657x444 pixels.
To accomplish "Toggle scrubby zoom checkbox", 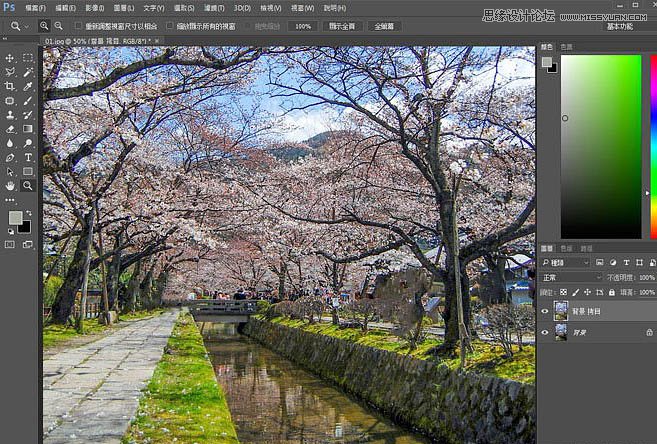I will click(247, 26).
